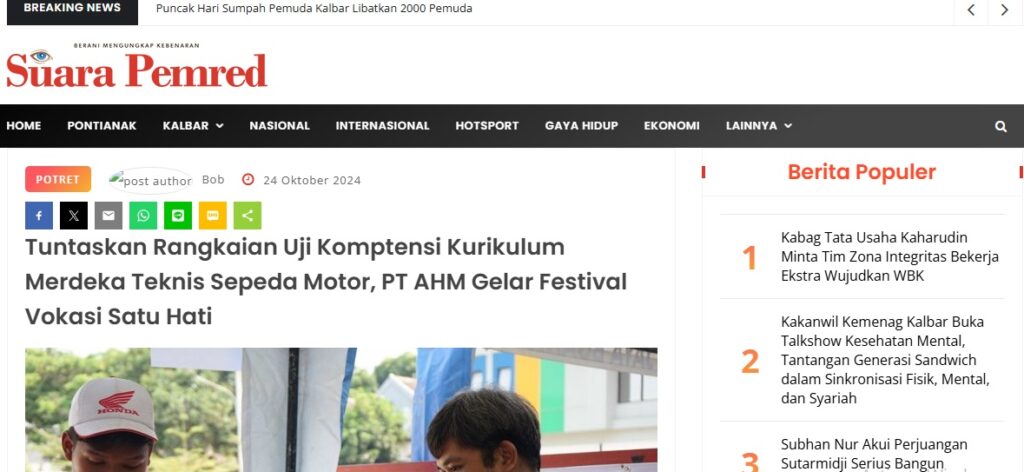1024x472 pixels.
Task: Open the article's Honda festival photo
Action: pos(341,409)
